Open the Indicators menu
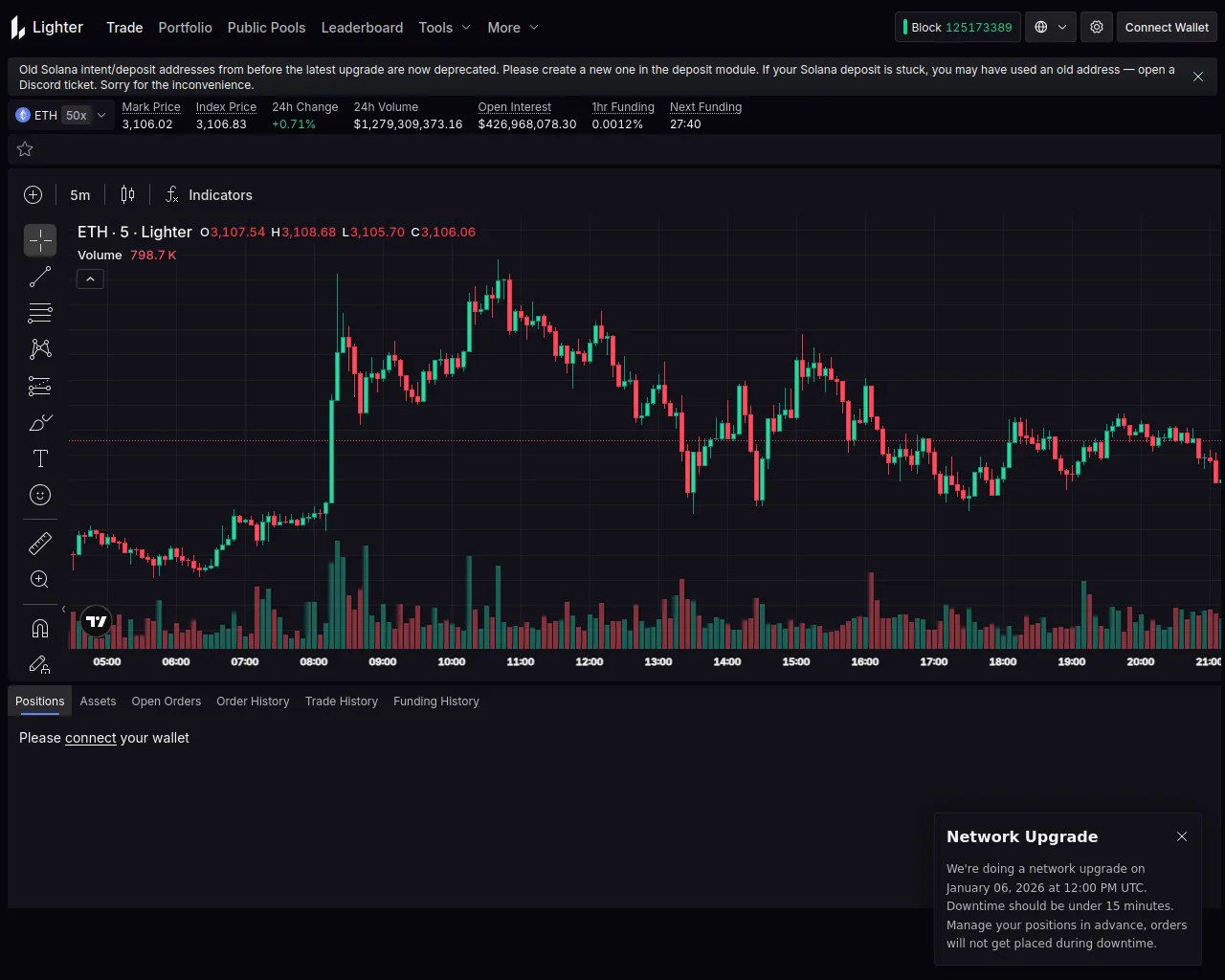Viewport: 1225px width, 980px height. (x=209, y=195)
